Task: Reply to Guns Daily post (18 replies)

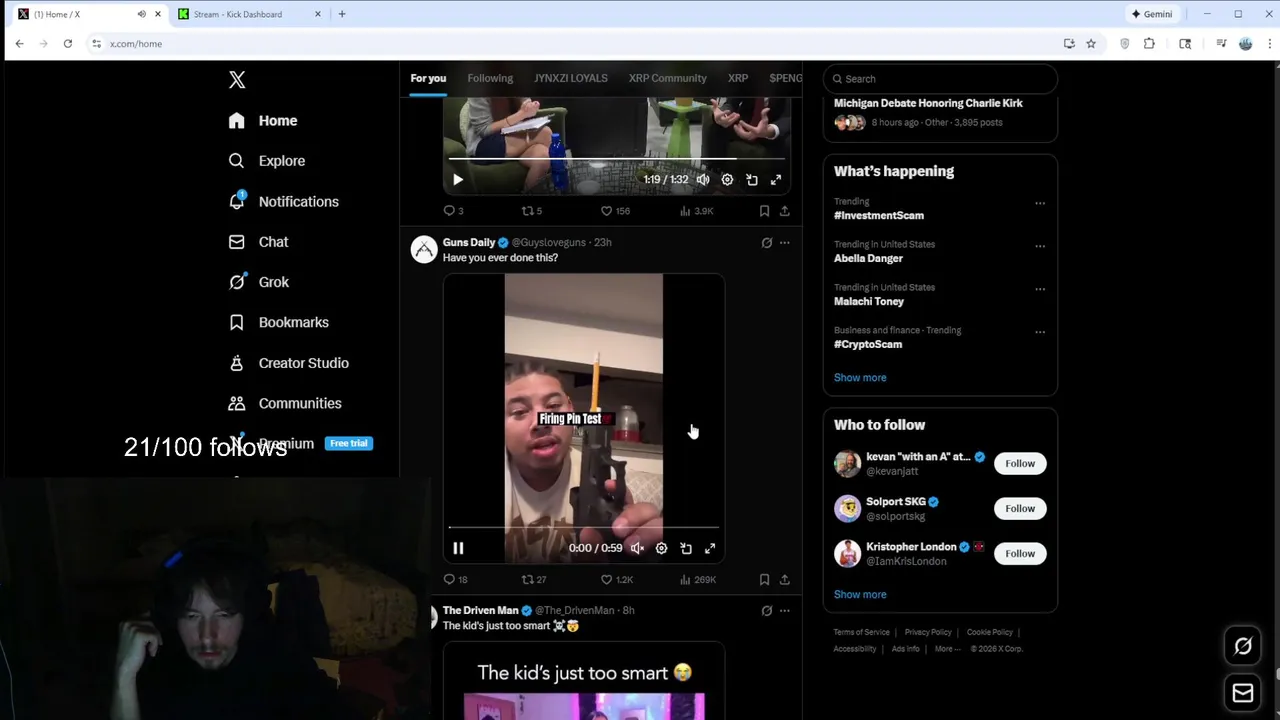Action: tap(455, 579)
